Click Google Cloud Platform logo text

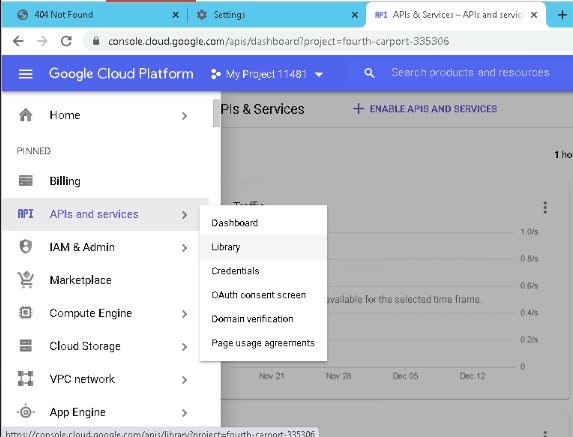point(121,74)
